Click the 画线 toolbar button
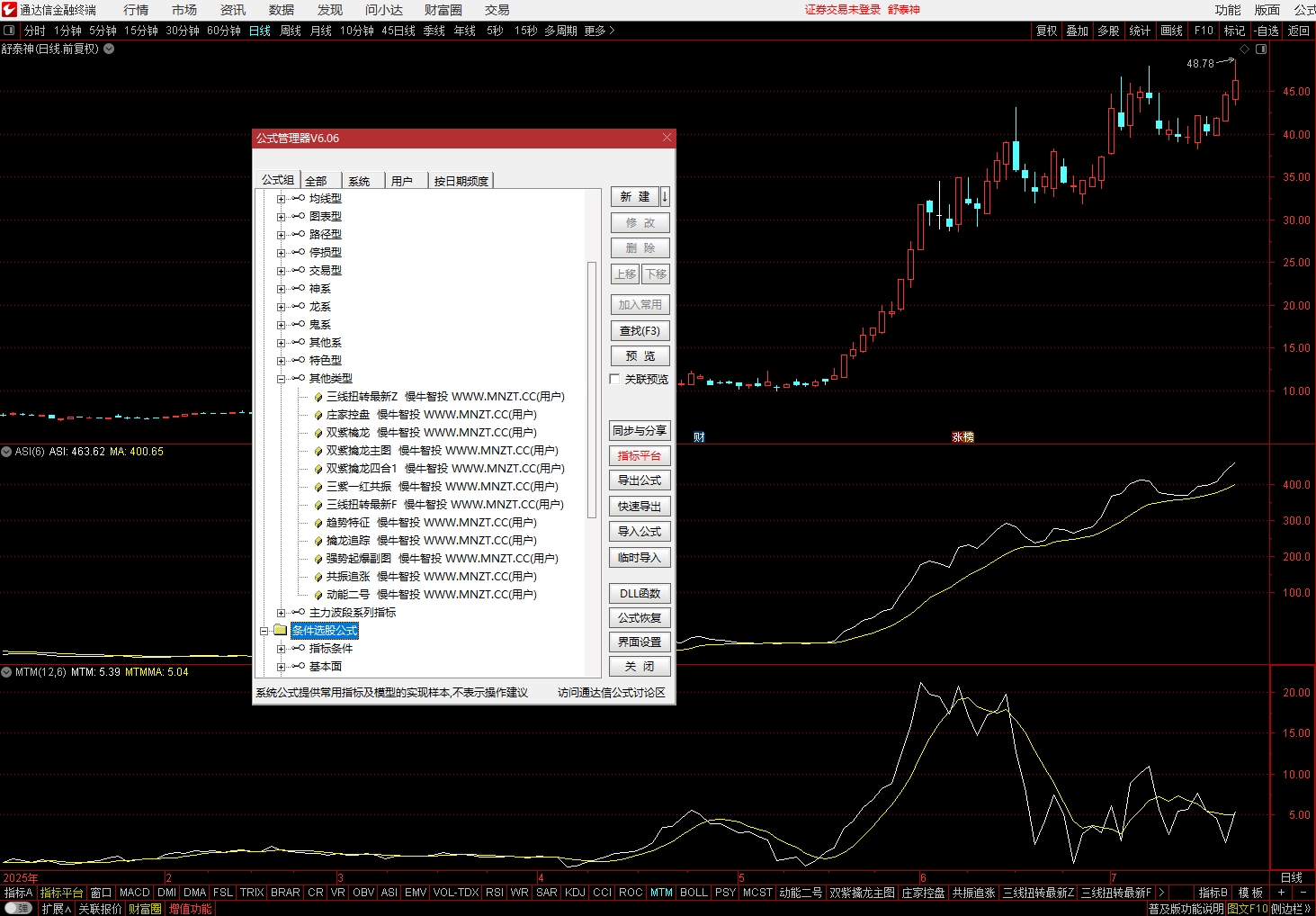Screen dimensions: 1316x916 click(1172, 31)
